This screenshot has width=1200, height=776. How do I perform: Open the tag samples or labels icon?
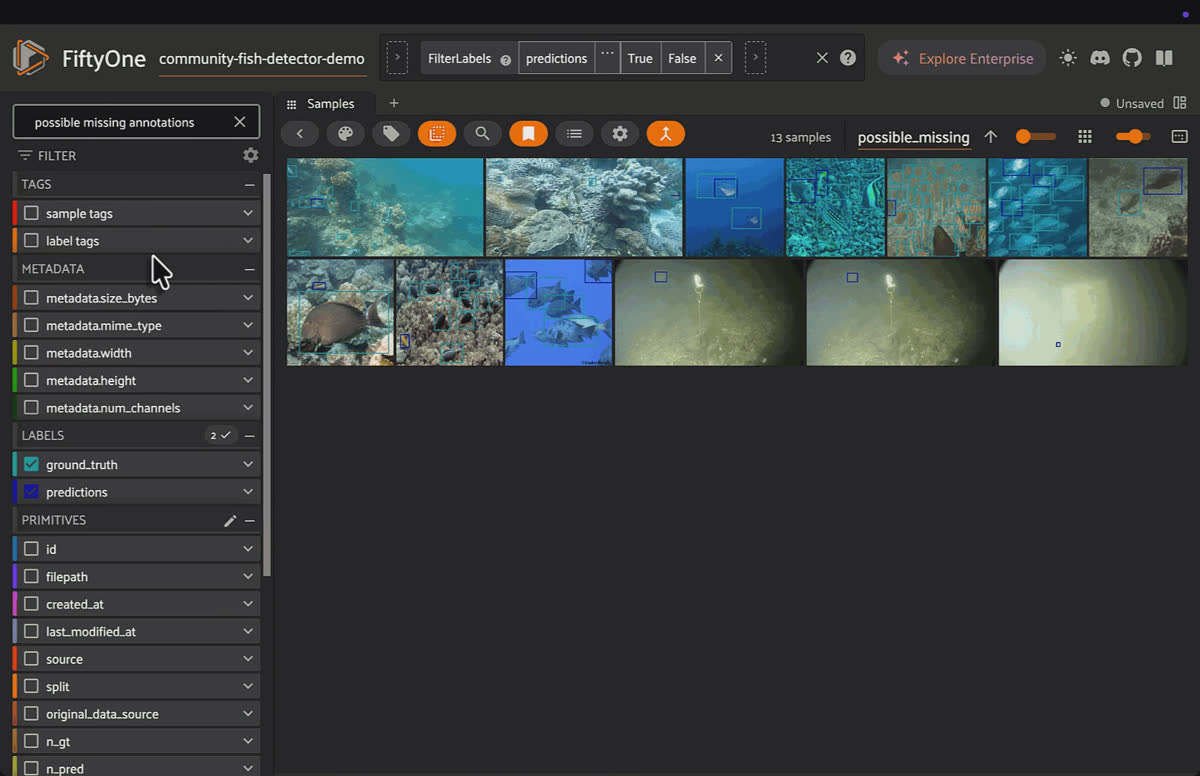(391, 134)
